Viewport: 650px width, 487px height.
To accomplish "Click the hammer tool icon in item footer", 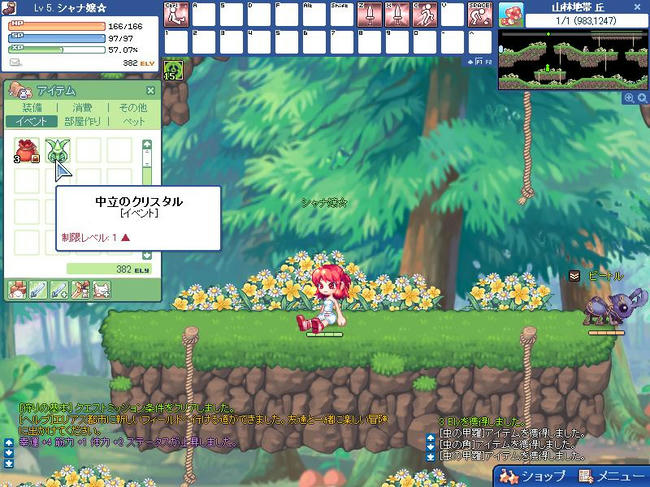I will [80, 290].
